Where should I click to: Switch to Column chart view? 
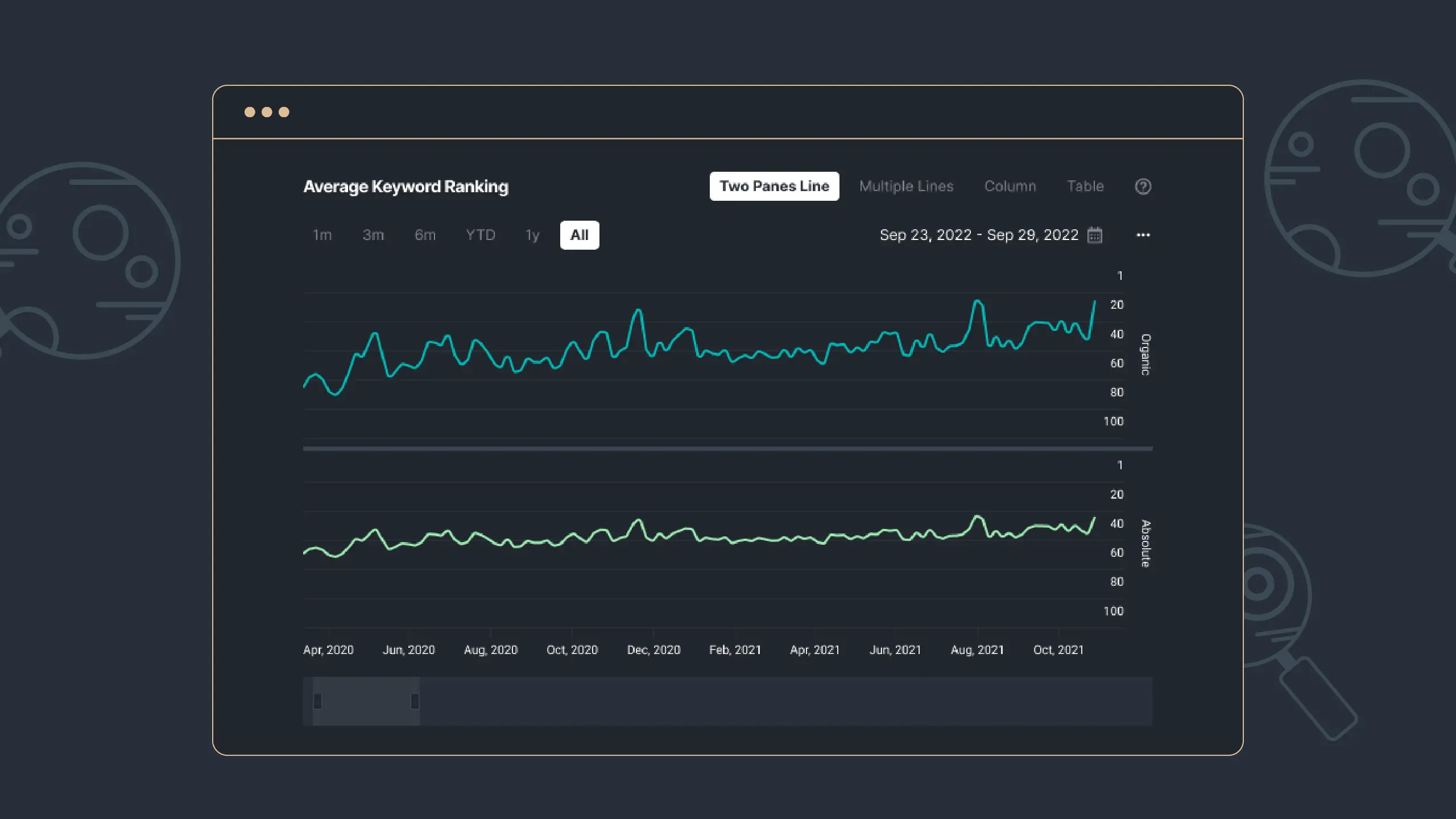pos(1010,186)
